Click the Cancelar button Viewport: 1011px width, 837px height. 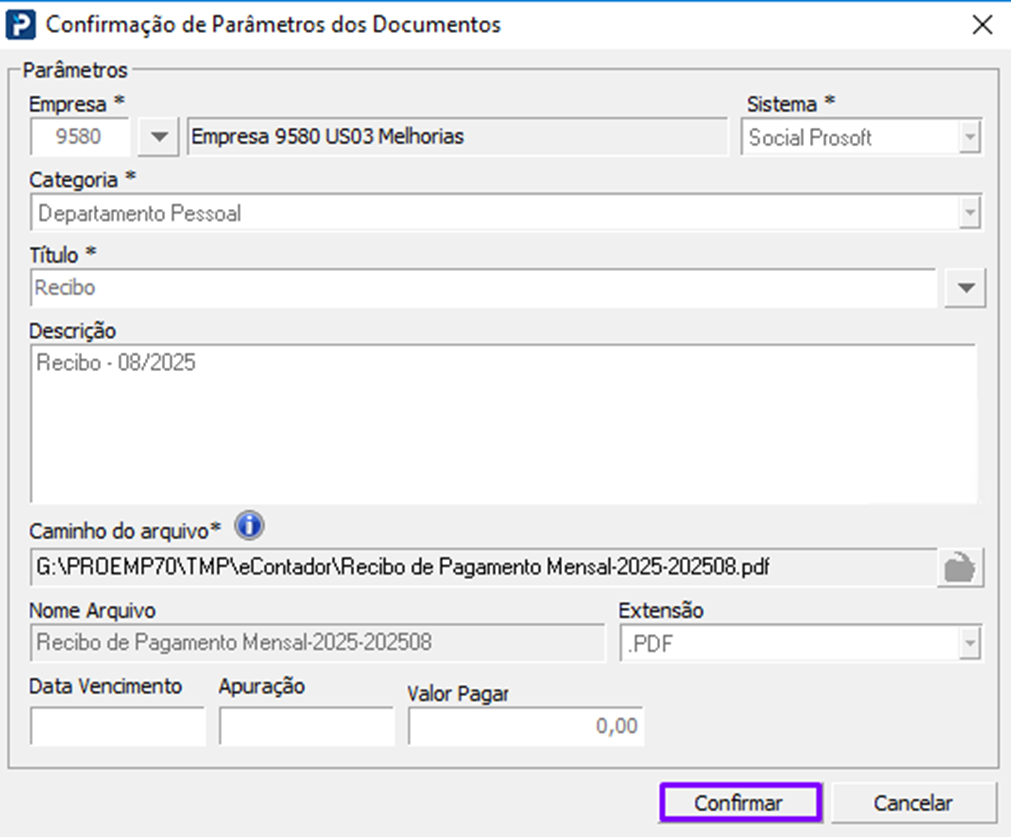(x=913, y=803)
